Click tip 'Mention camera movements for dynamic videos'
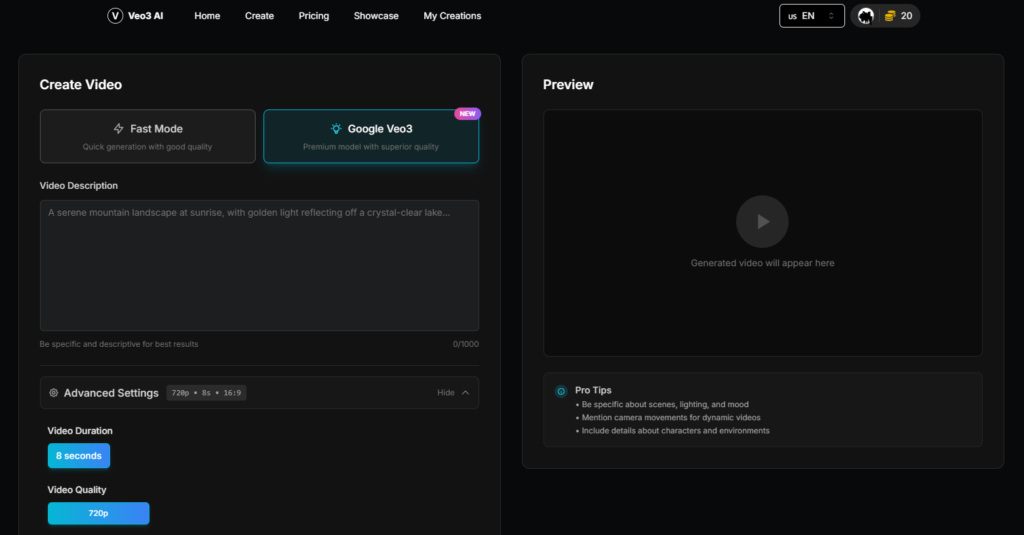The width and height of the screenshot is (1024, 535). (671, 417)
